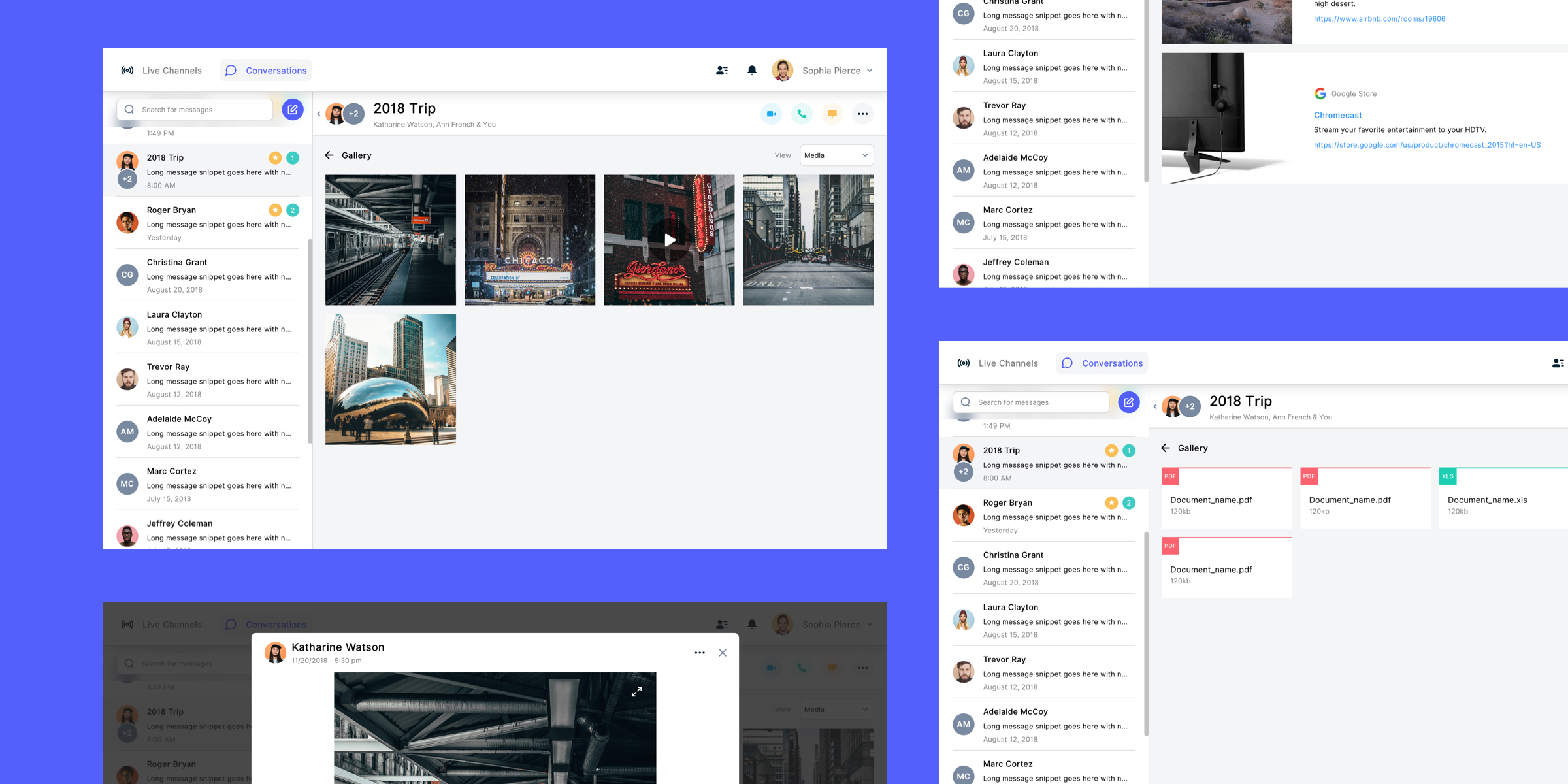Click unread badge 1 on 2018 Trip row

[293, 158]
